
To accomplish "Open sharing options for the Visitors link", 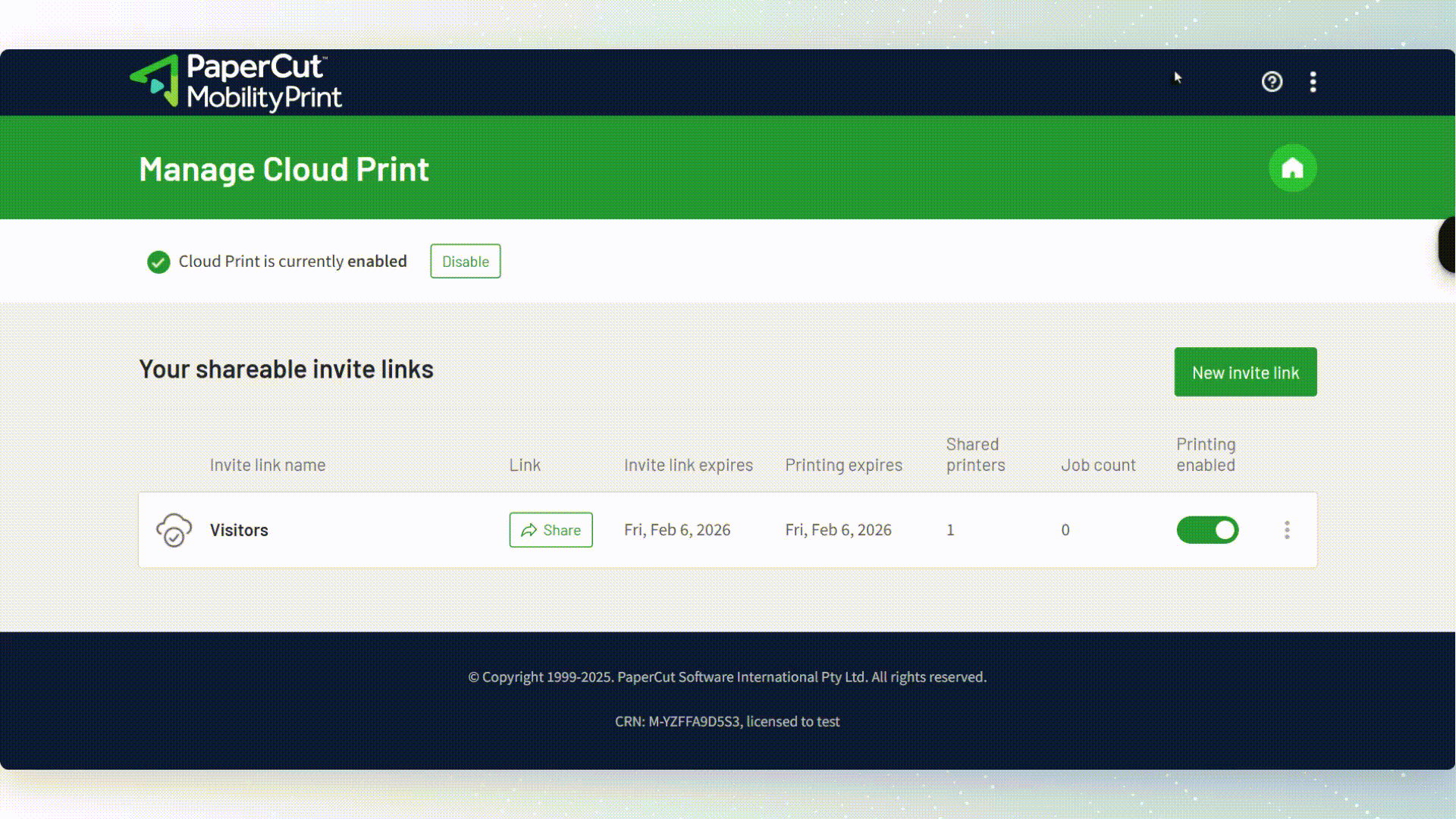I will coord(551,530).
